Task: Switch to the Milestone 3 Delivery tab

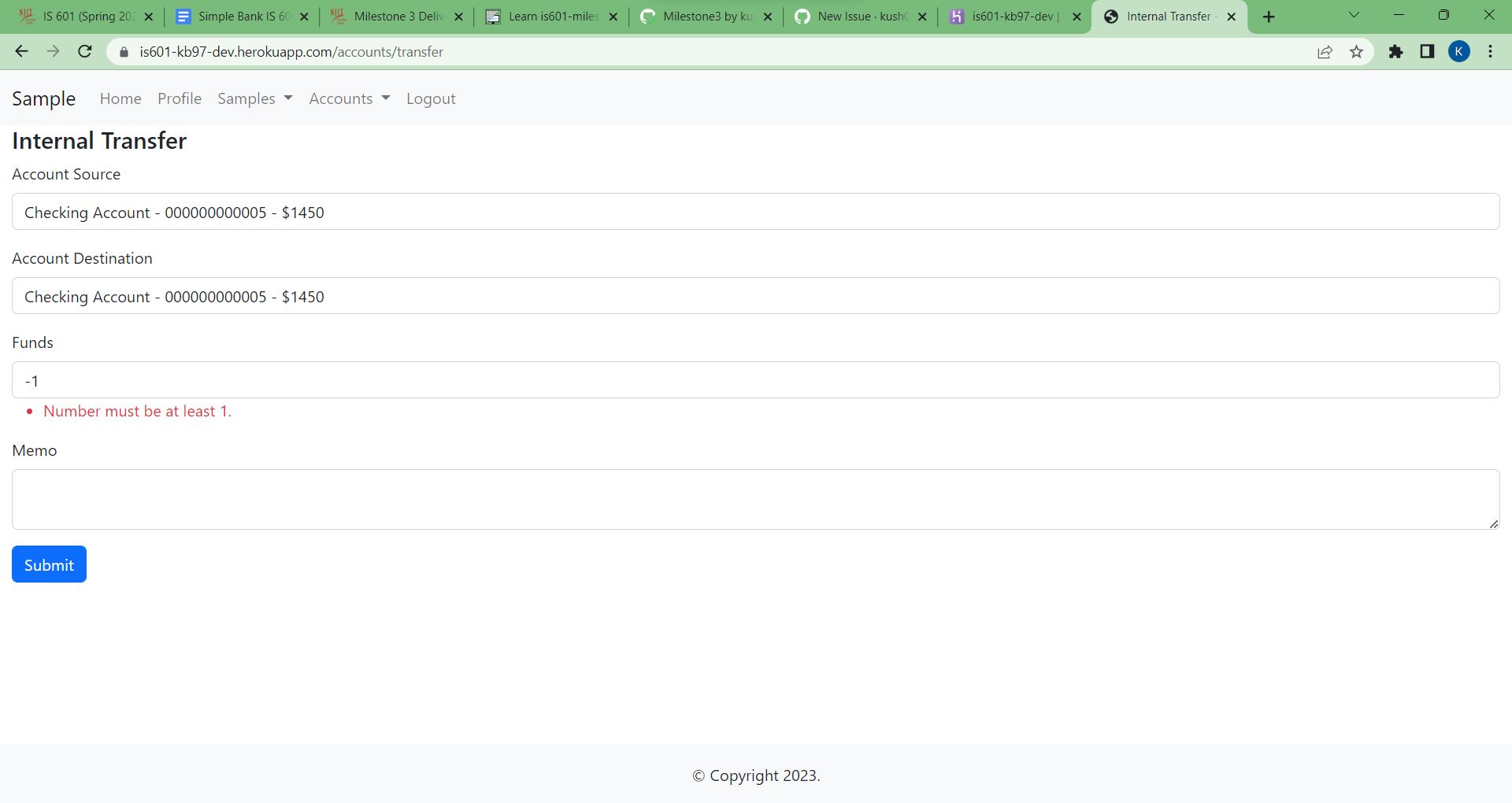Action: 390,16
